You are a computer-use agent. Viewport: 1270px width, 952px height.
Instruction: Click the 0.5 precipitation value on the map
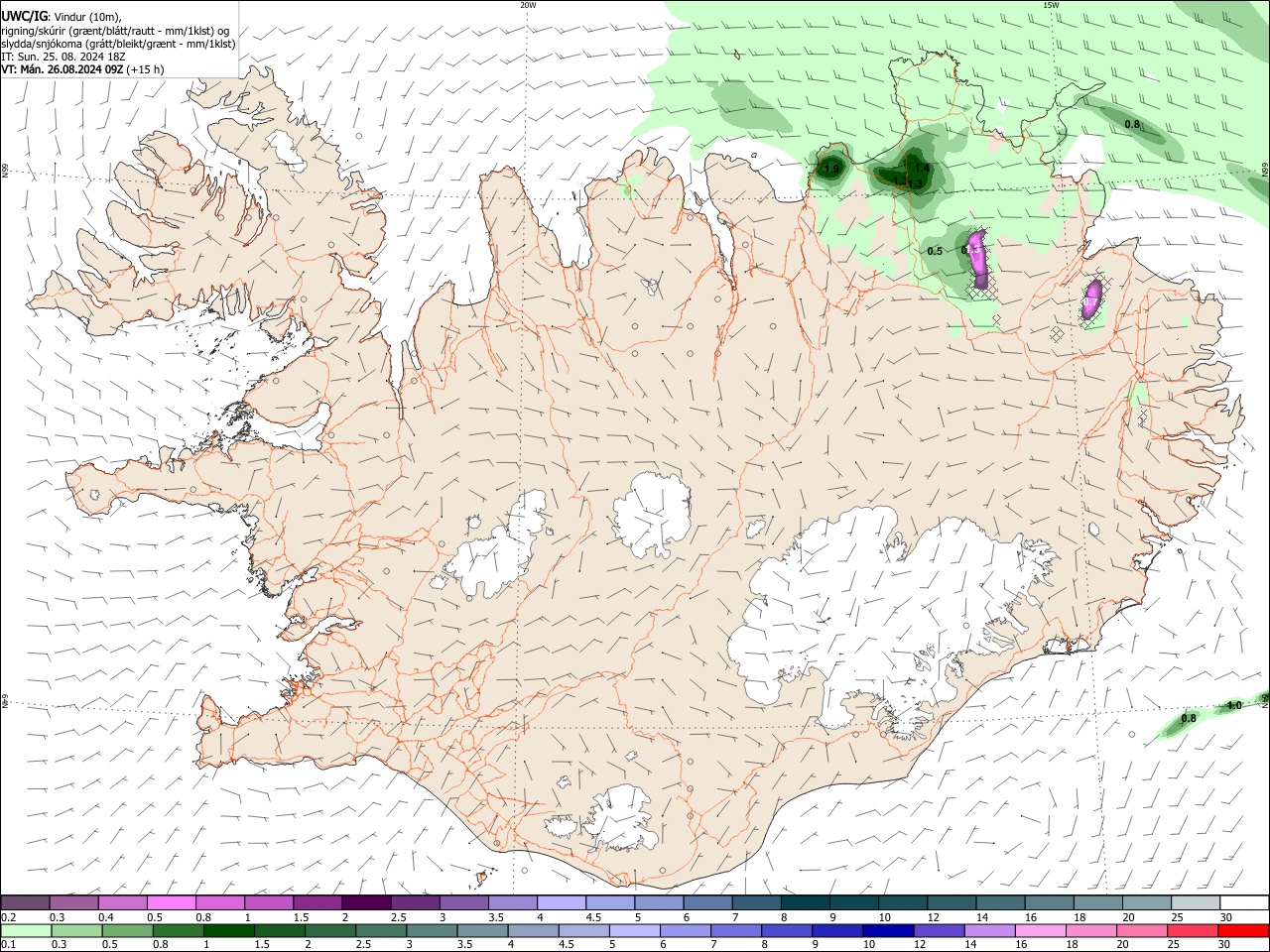[935, 252]
